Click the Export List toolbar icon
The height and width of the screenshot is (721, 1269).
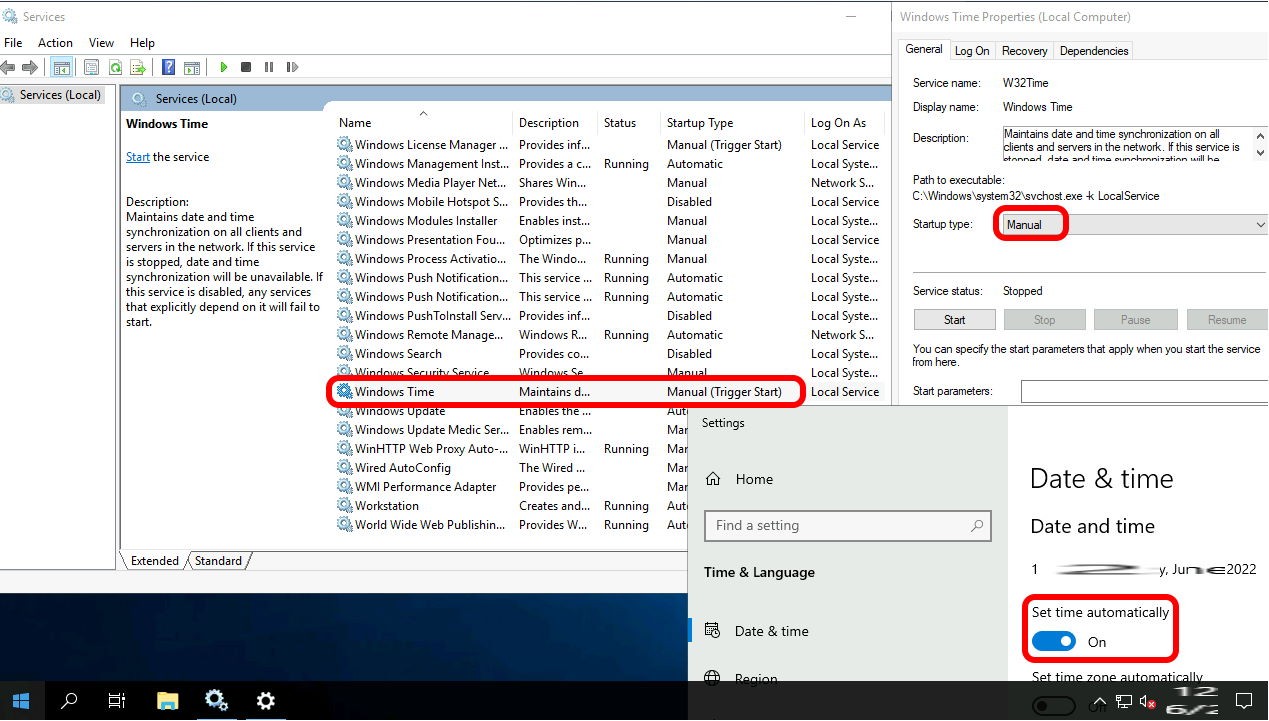click(138, 67)
